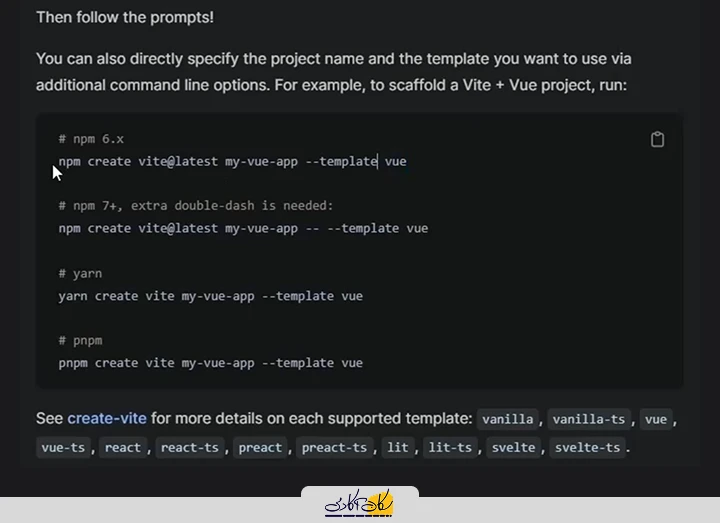Click the lit-ts template tag
Viewport: 720px width, 523px height.
pyautogui.click(x=450, y=447)
